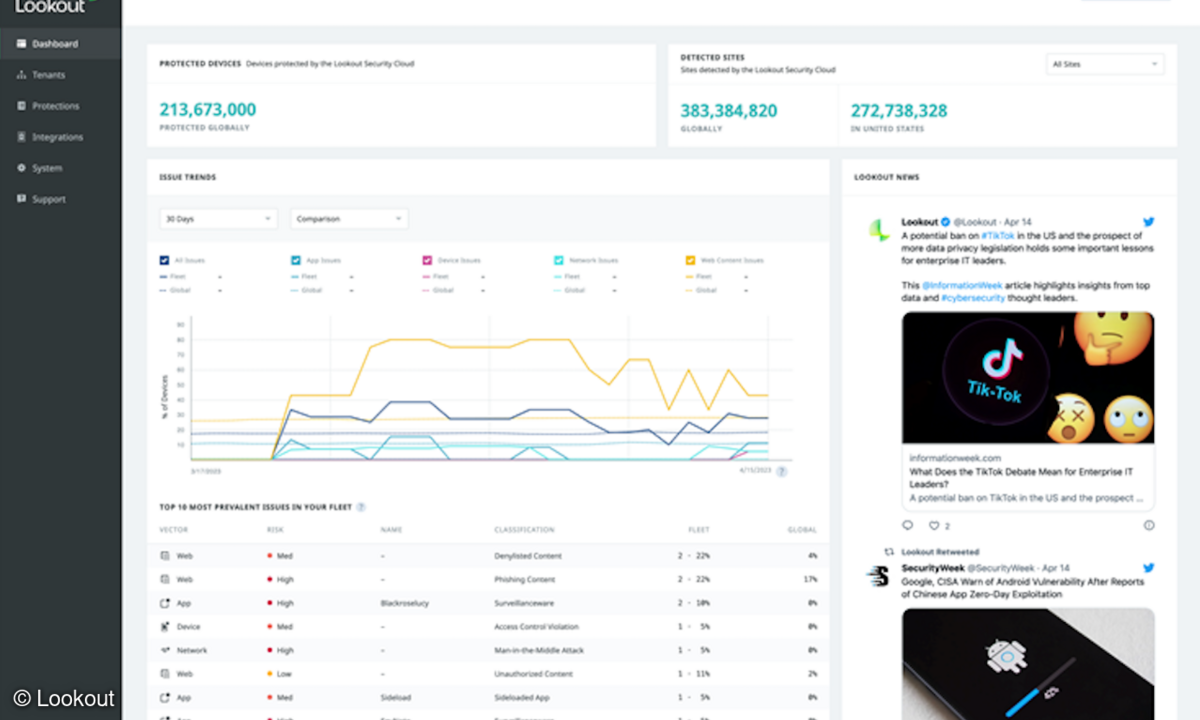This screenshot has width=1200, height=720.
Task: Open the @Lookout handle link in the tweet
Action: (x=973, y=222)
